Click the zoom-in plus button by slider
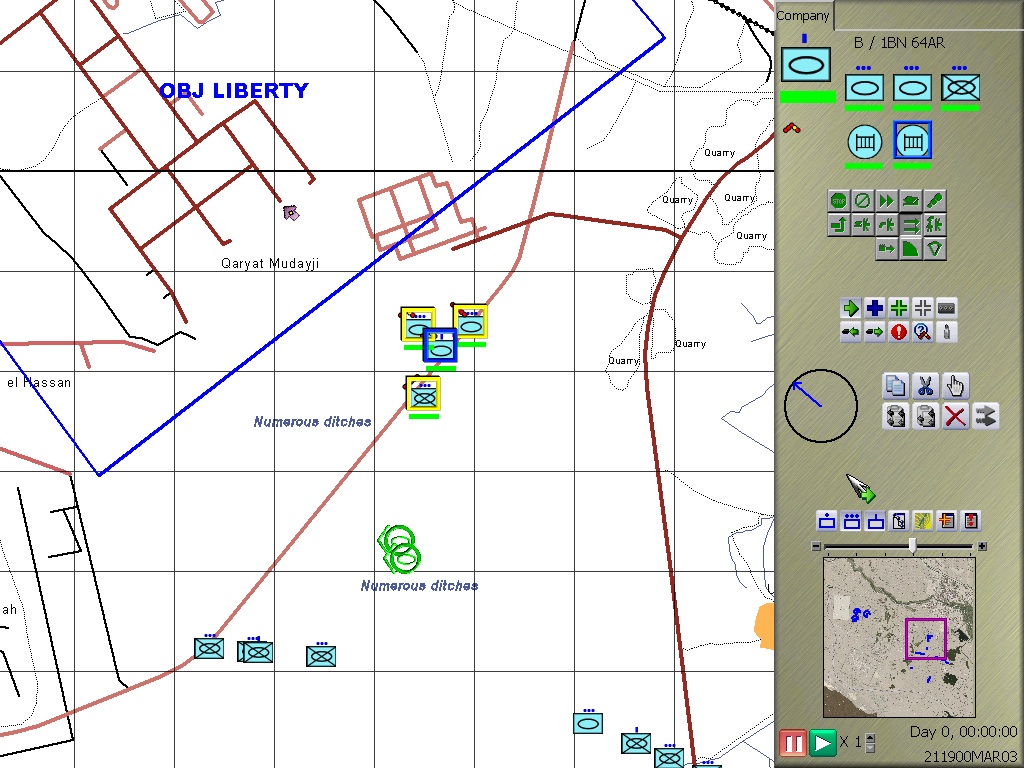Screen dimensions: 1024x768 coord(982,546)
